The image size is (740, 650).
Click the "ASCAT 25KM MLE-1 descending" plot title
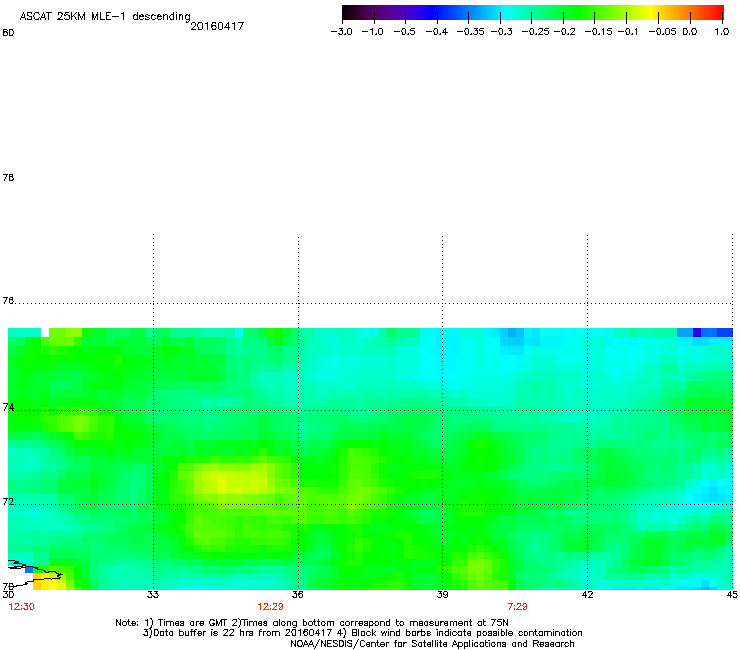tap(105, 17)
